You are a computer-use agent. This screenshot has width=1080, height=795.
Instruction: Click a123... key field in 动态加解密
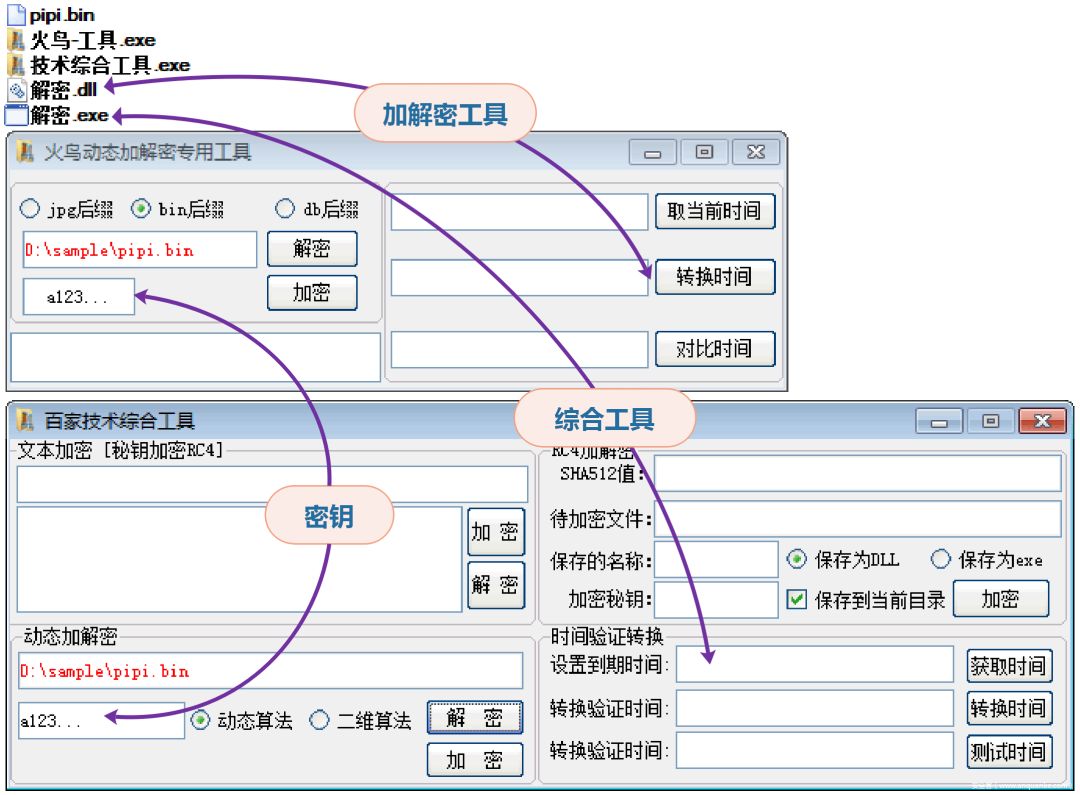tap(101, 721)
